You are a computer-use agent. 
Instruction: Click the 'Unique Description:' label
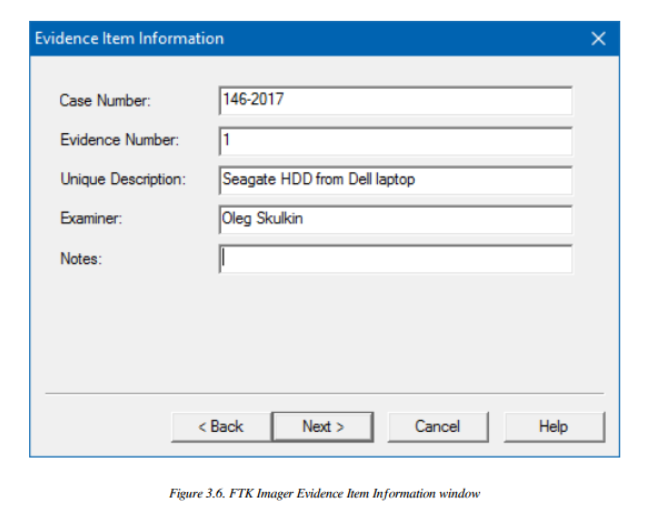(x=123, y=180)
